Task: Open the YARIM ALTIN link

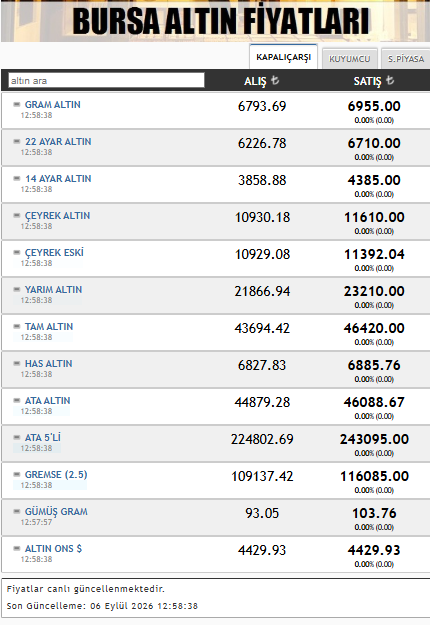Action: point(53,290)
